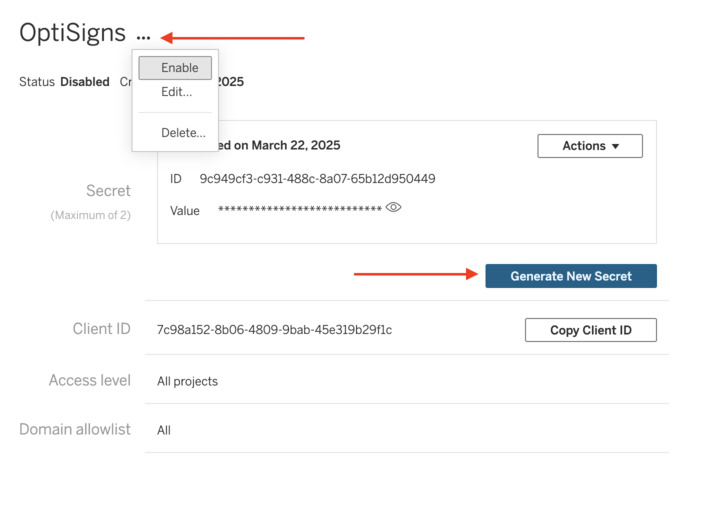Click the (Maximum of 2) note
Image resolution: width=714 pixels, height=506 pixels.
tap(91, 215)
